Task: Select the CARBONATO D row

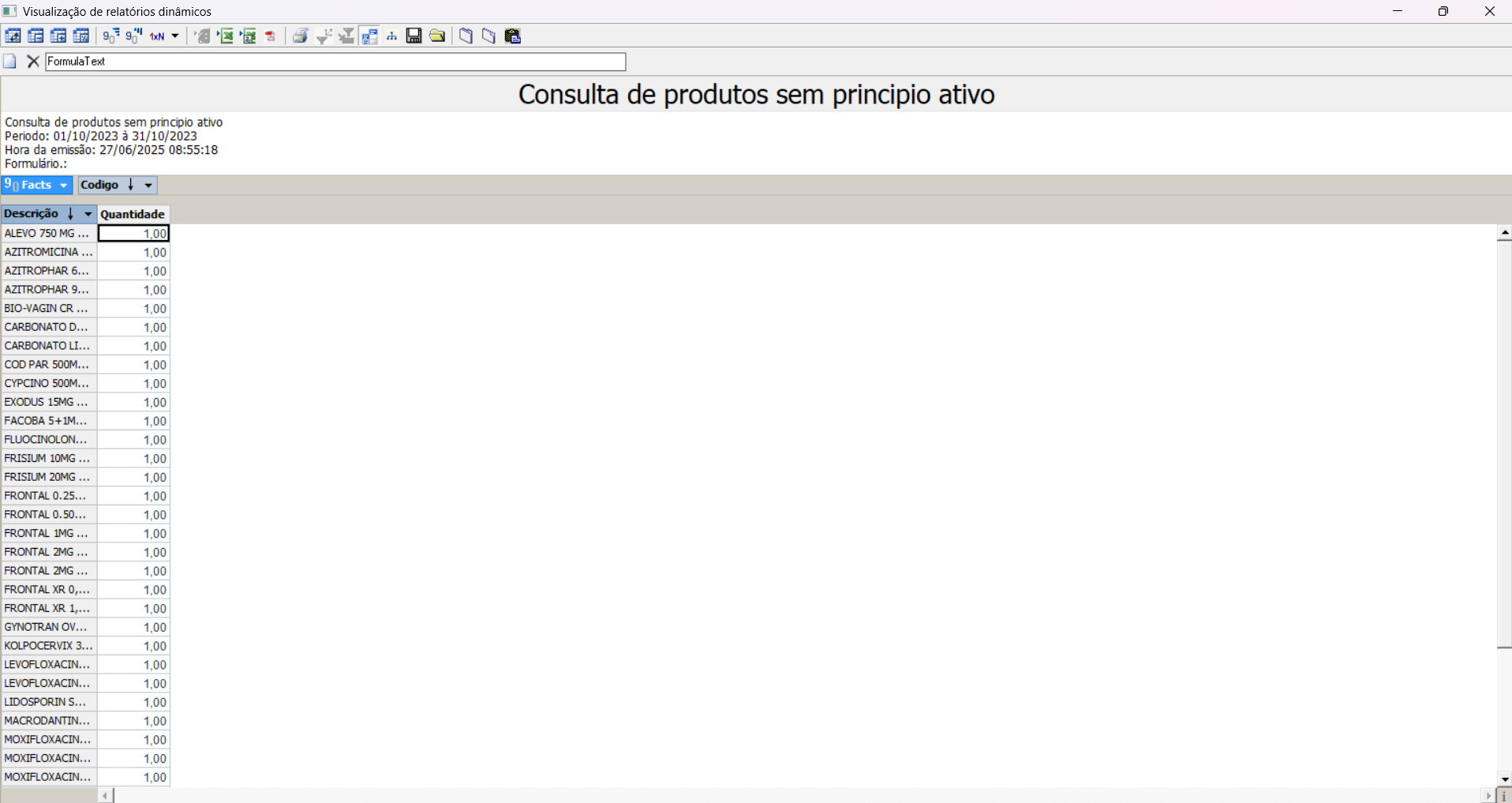Action: point(49,327)
